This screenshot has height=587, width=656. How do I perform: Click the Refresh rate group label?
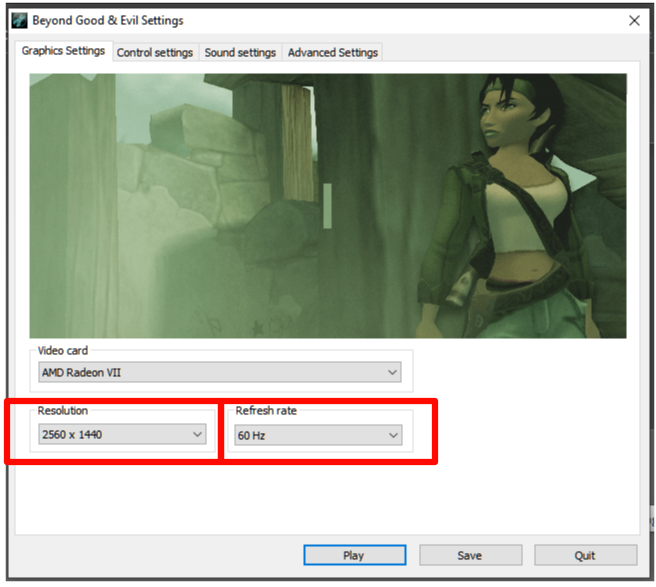(x=266, y=410)
